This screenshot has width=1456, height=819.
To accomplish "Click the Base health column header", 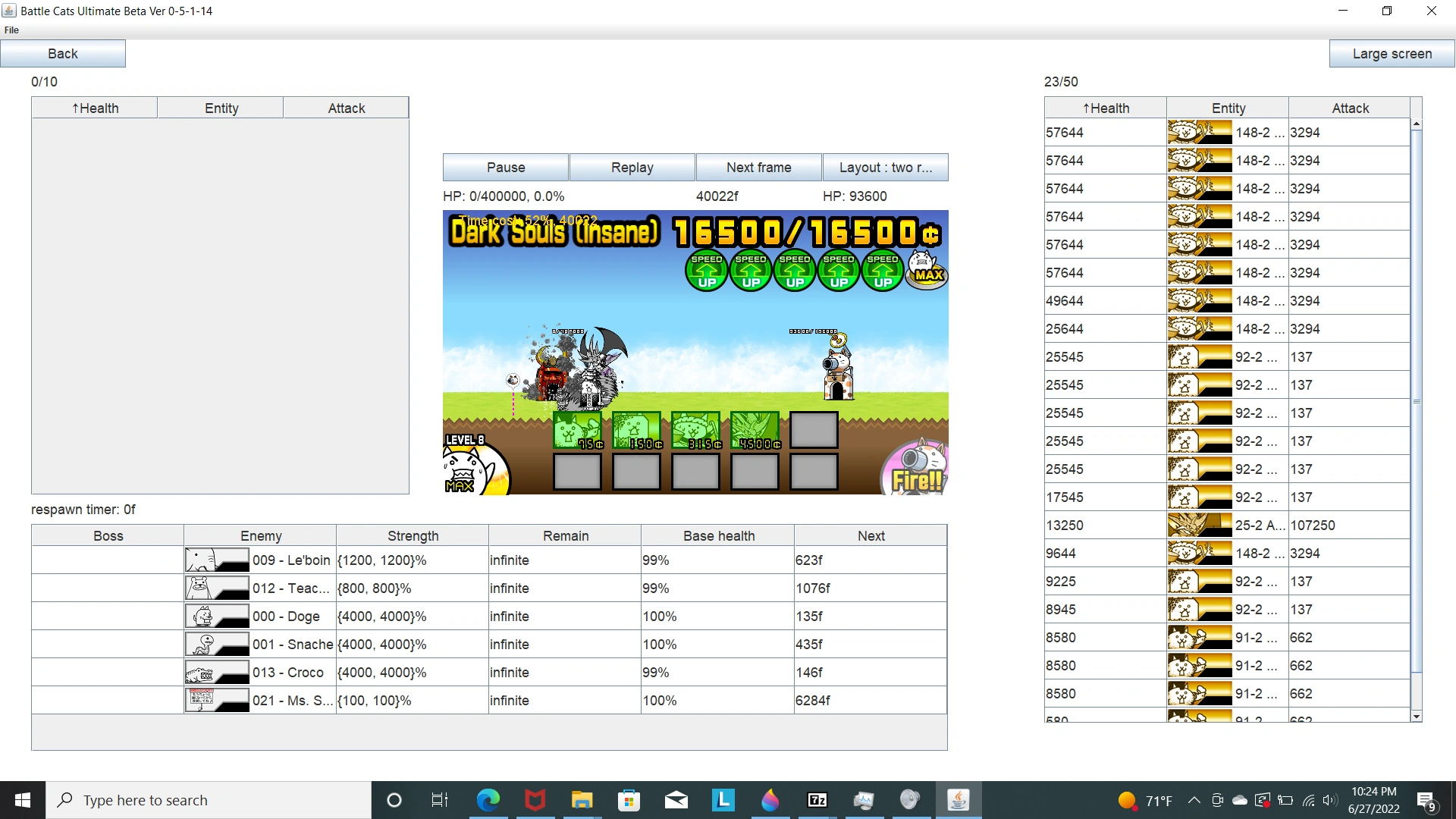I will pos(718,536).
